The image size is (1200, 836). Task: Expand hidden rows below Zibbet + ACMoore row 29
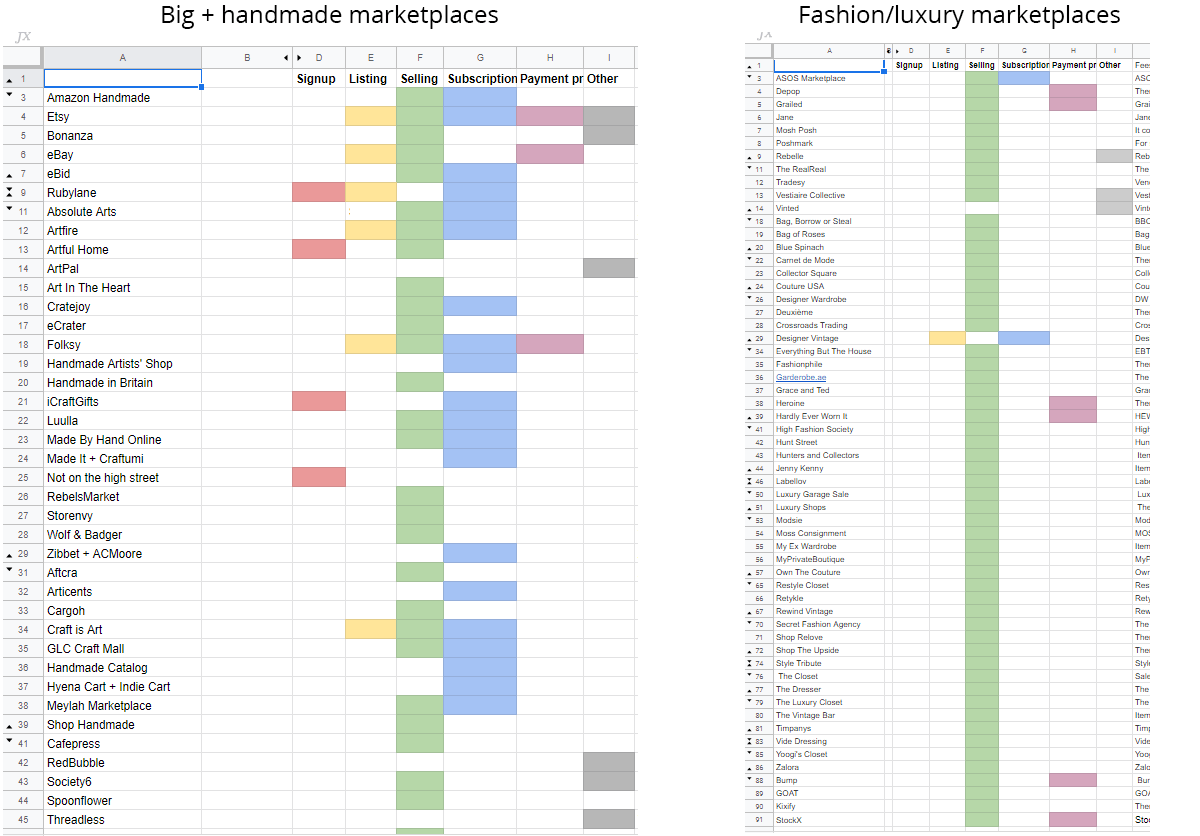(x=9, y=553)
